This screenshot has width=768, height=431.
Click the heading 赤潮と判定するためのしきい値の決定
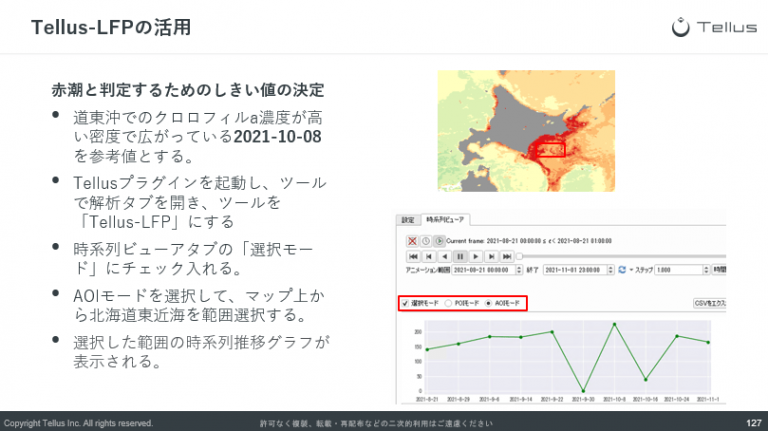coord(188,90)
